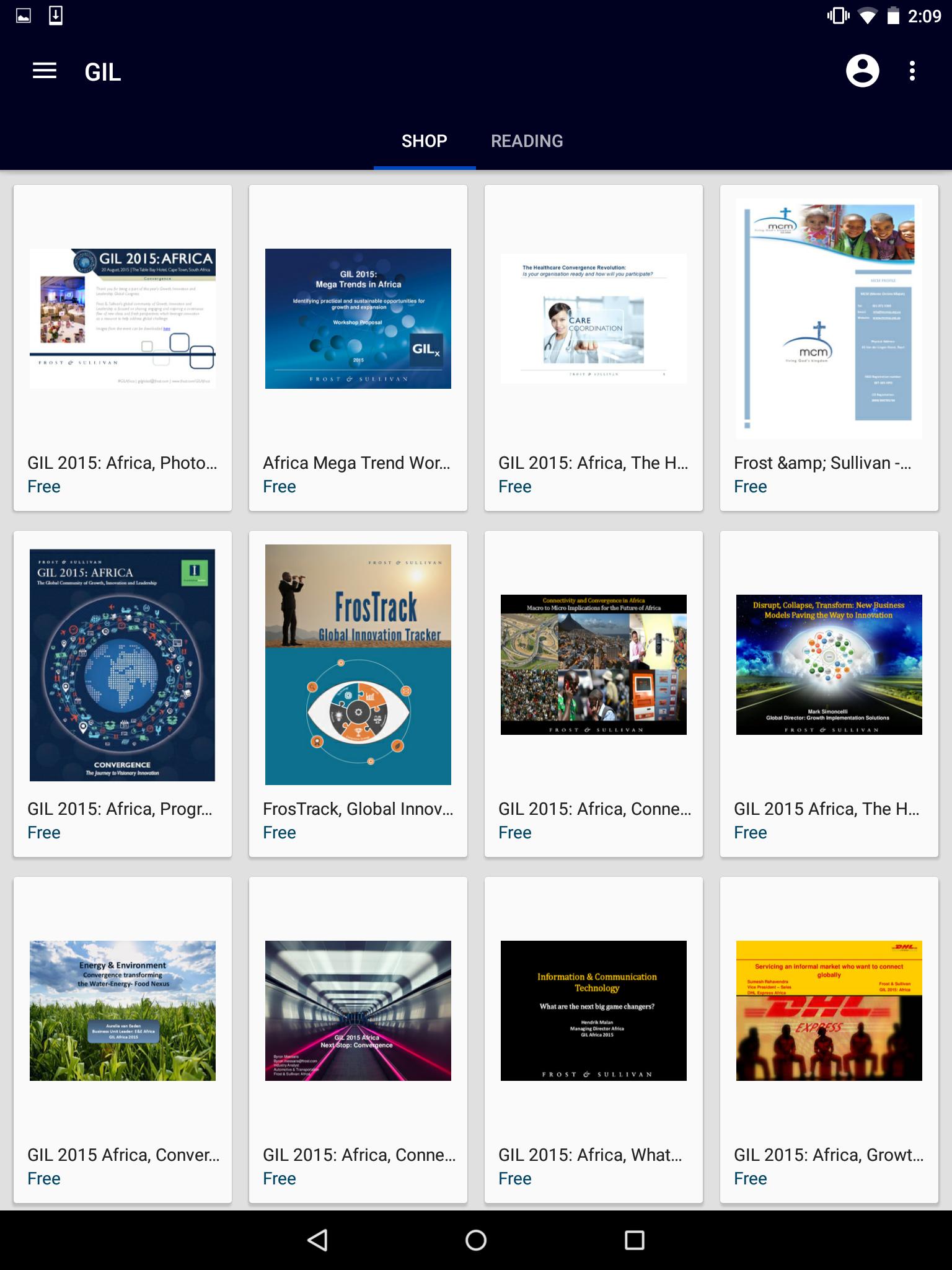Tap the GIL app title
Screen dimensions: 952x1270
(x=103, y=72)
